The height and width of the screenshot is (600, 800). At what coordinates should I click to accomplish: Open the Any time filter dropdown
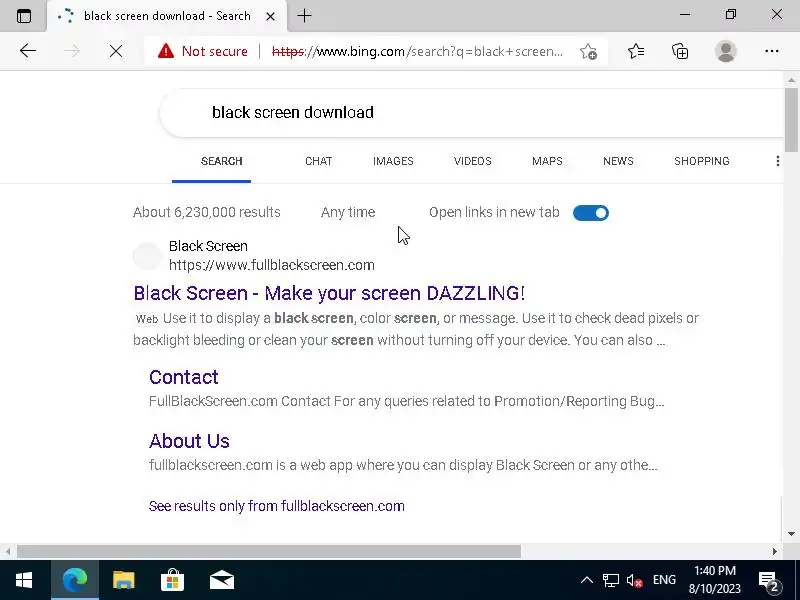[x=348, y=212]
